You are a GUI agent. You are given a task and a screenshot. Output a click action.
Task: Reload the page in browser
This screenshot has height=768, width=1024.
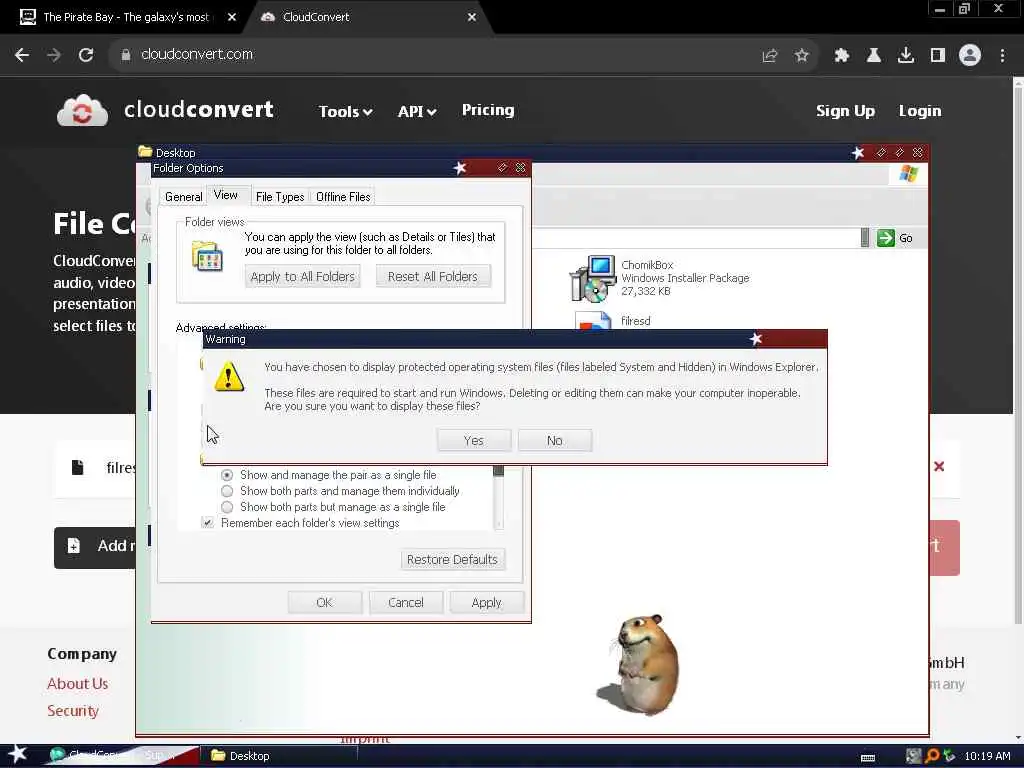(86, 55)
